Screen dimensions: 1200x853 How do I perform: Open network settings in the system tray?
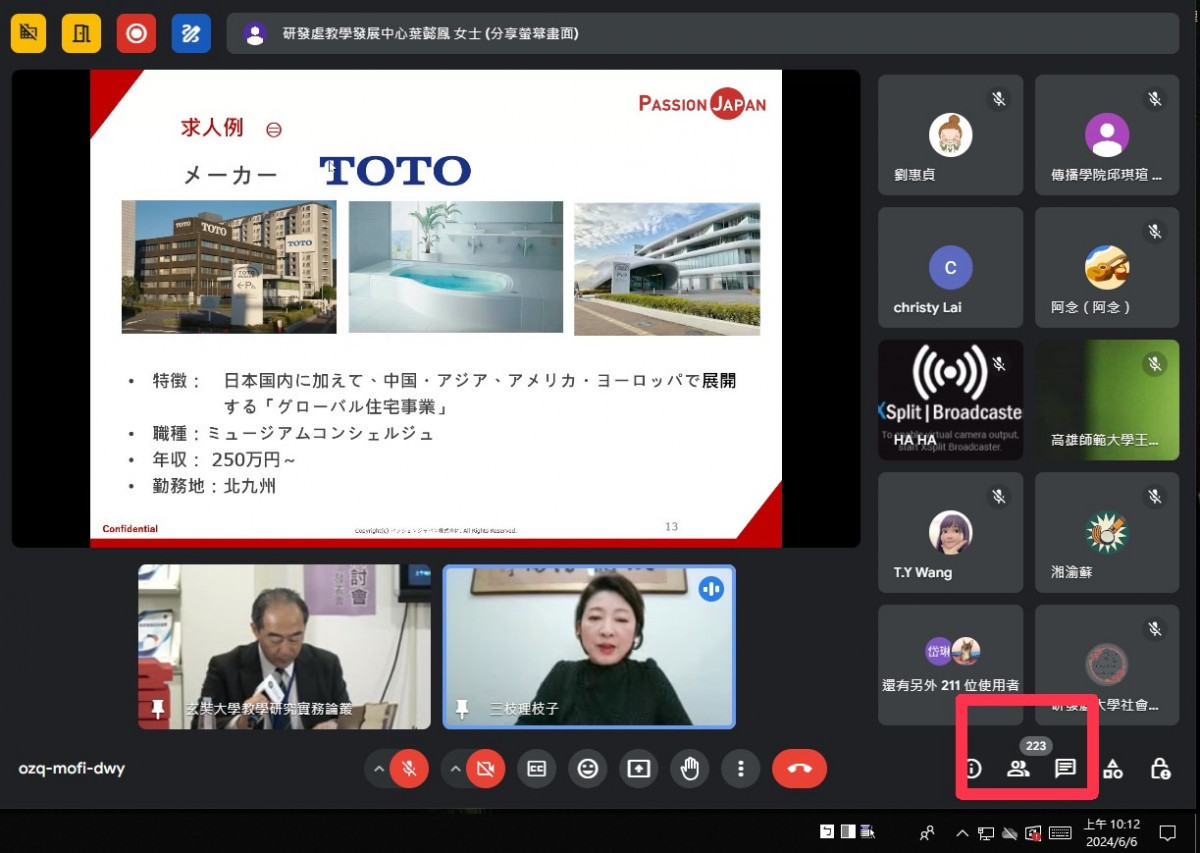986,832
